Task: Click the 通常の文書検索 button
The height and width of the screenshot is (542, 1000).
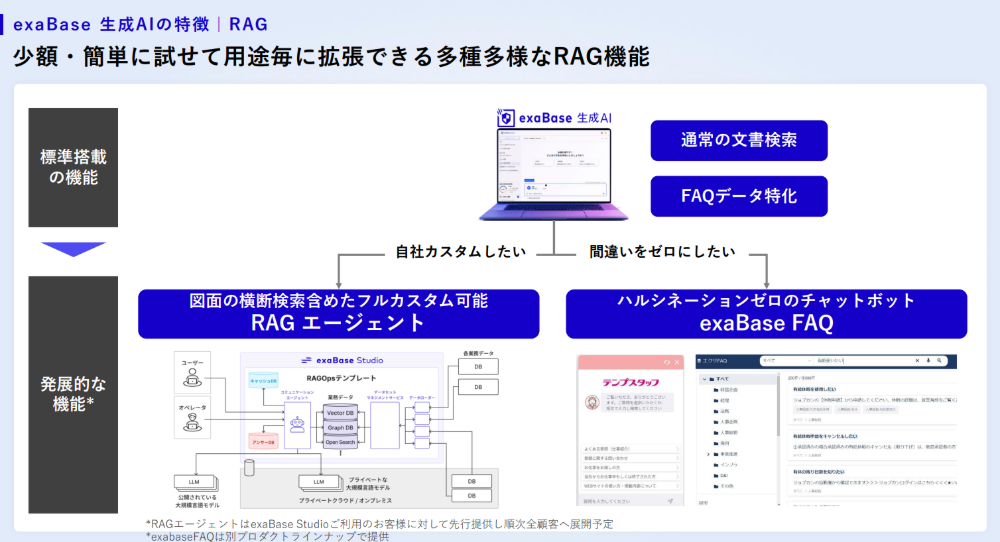Action: point(738,141)
